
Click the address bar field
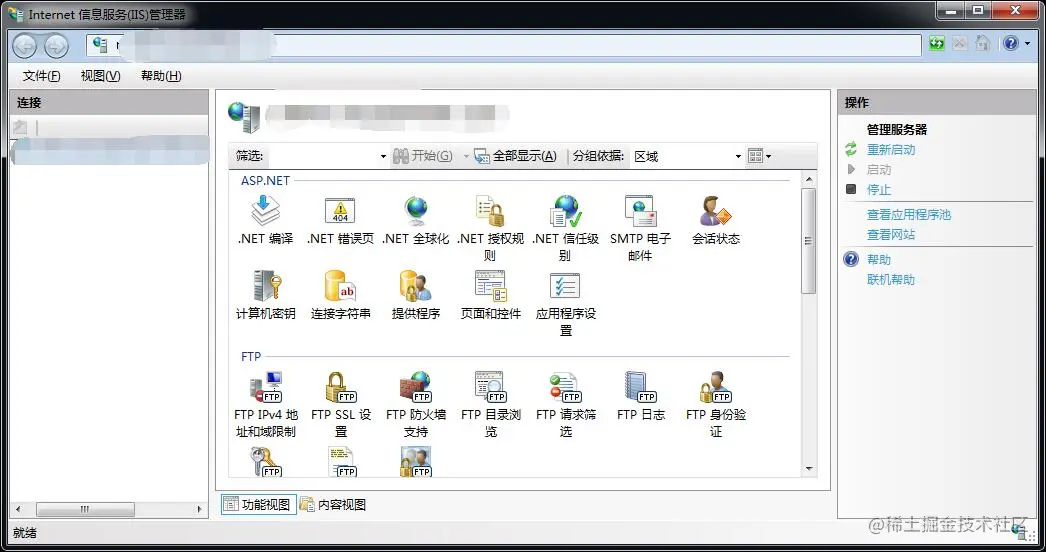[504, 45]
